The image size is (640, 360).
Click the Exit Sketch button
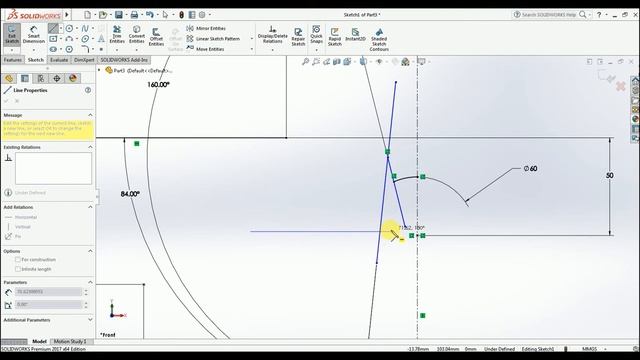(12, 34)
